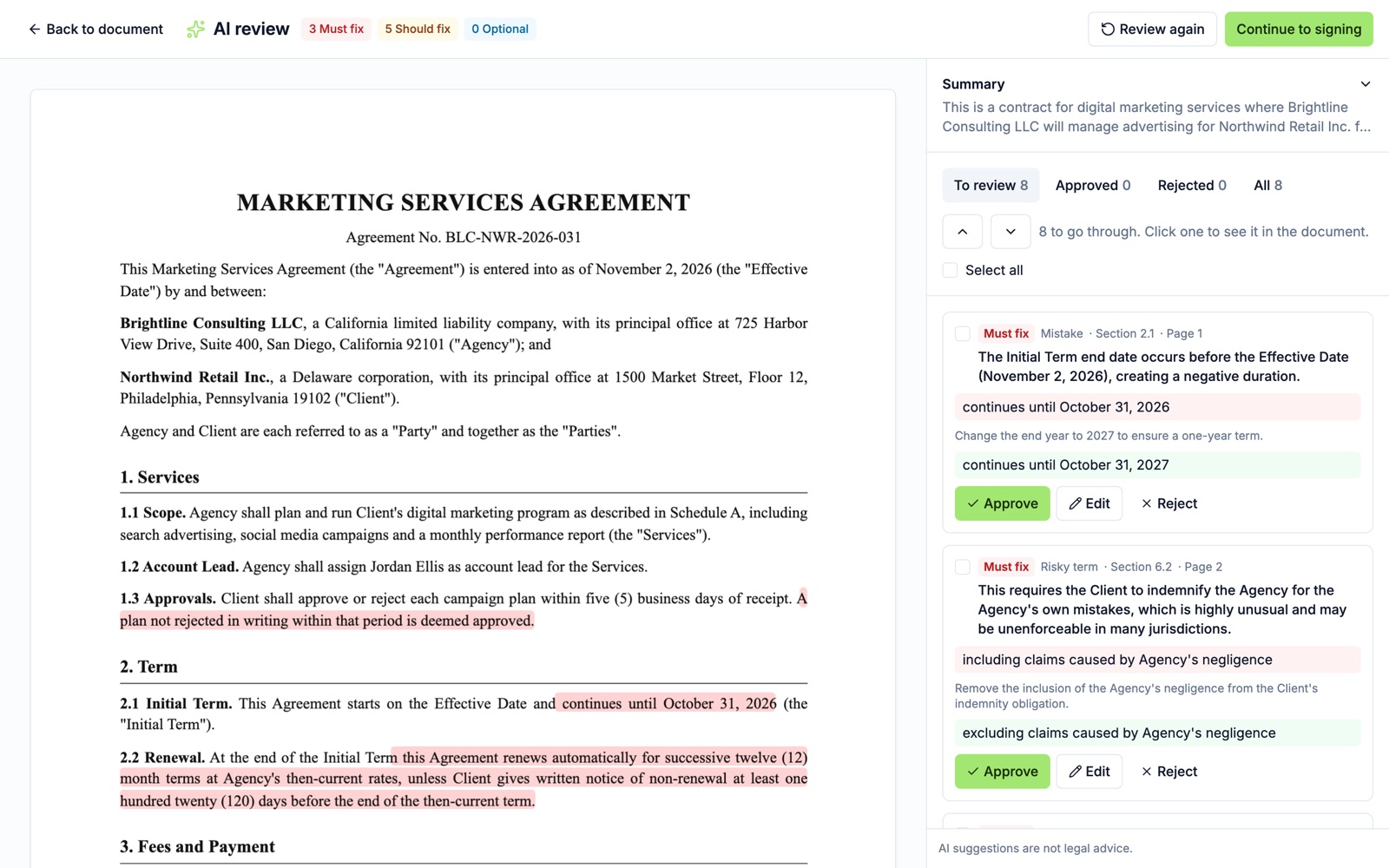1389x868 pixels.
Task: Reject the Section 2.1 Initial Term suggestion
Action: (x=1168, y=503)
